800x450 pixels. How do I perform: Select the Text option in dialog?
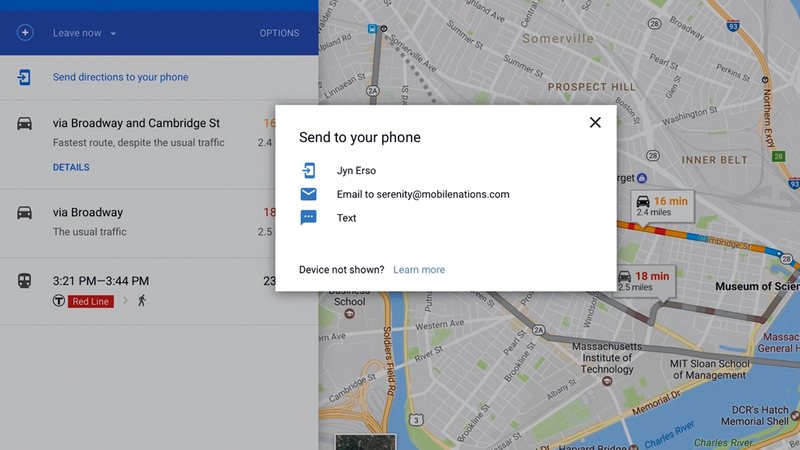tap(346, 218)
